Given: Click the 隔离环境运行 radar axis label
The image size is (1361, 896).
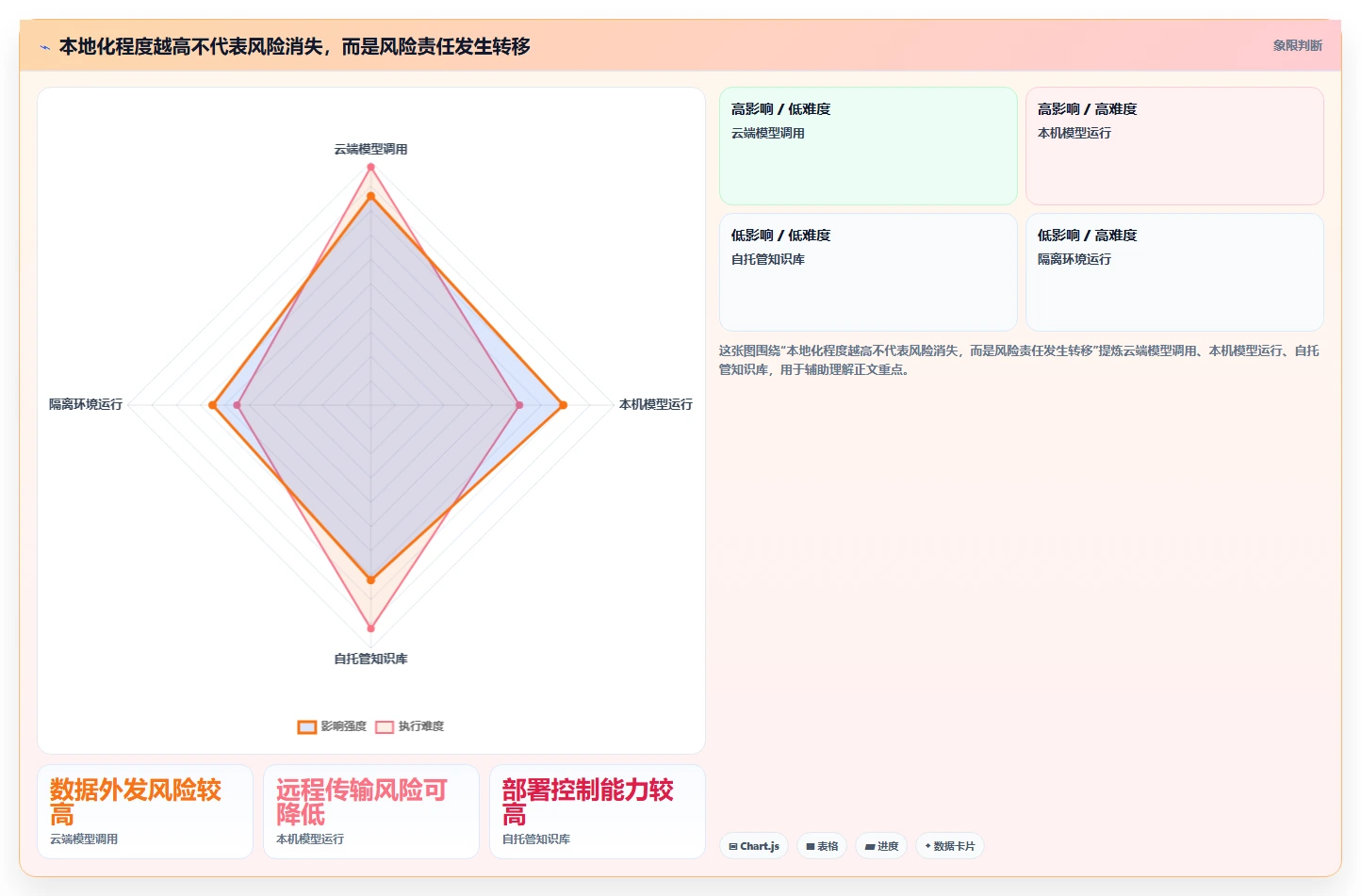Looking at the screenshot, I should [x=86, y=404].
